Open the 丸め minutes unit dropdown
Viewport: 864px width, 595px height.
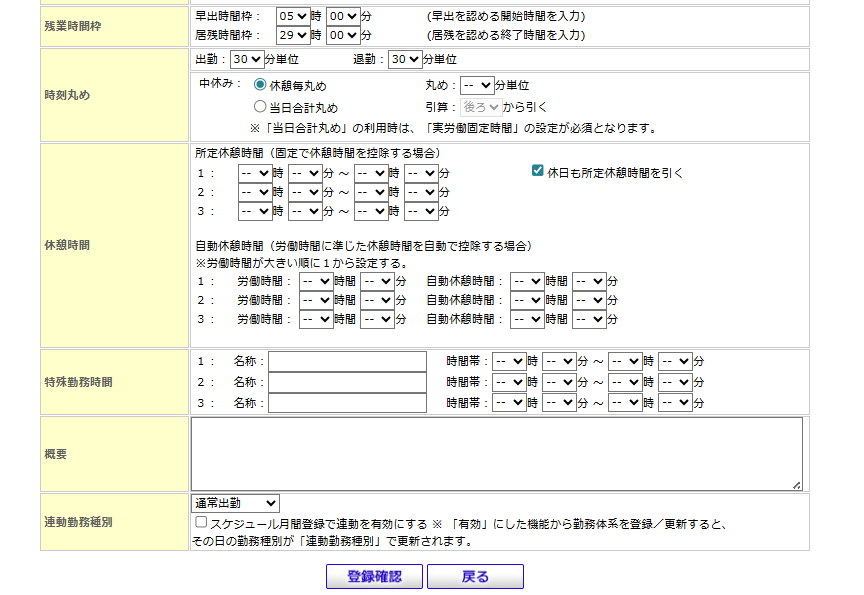[477, 86]
